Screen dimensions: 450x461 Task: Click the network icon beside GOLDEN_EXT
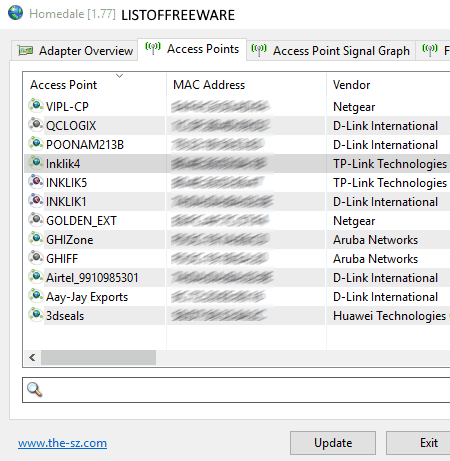36,220
